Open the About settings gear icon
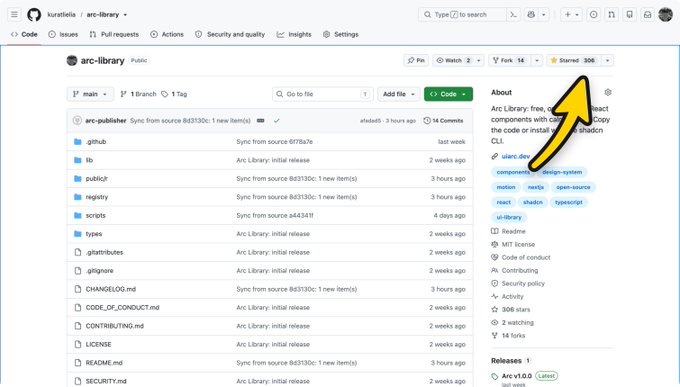This screenshot has width=680, height=387. 608,92
